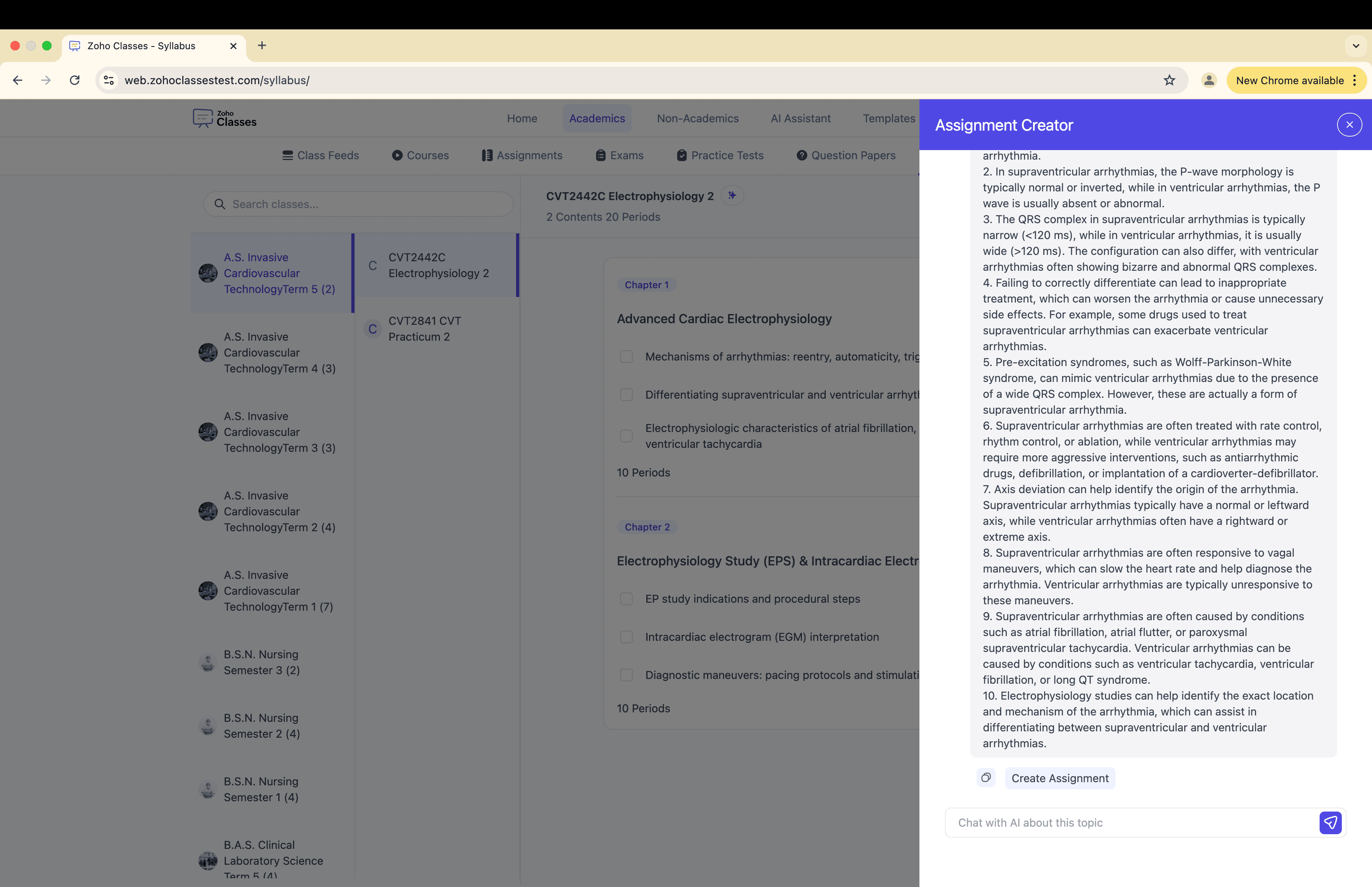
Task: Click the bookmark star icon in address bar
Action: [1169, 81]
